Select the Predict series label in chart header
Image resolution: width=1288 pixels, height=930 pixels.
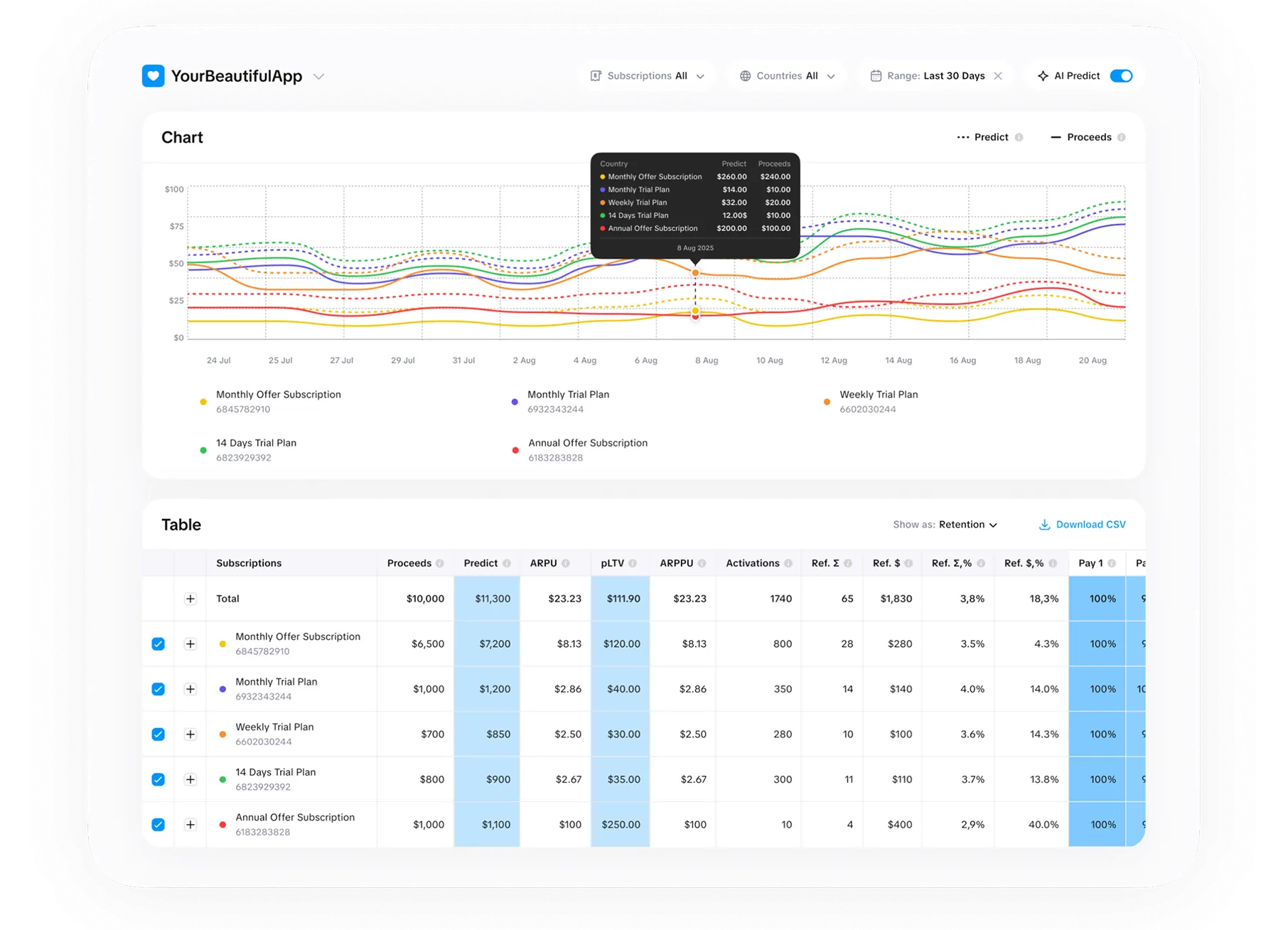pos(991,137)
